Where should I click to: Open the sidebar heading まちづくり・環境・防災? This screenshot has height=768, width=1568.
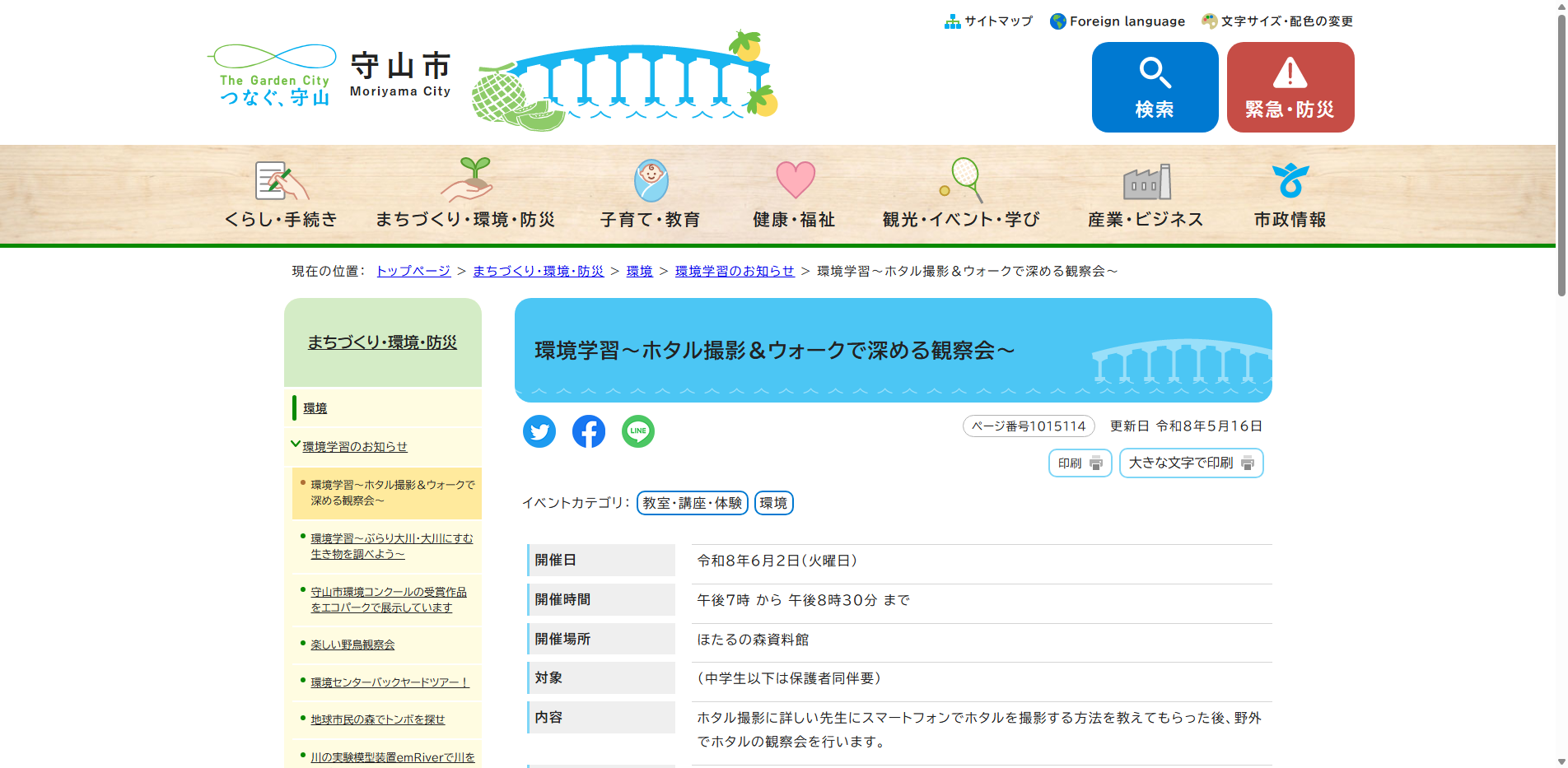coord(382,342)
